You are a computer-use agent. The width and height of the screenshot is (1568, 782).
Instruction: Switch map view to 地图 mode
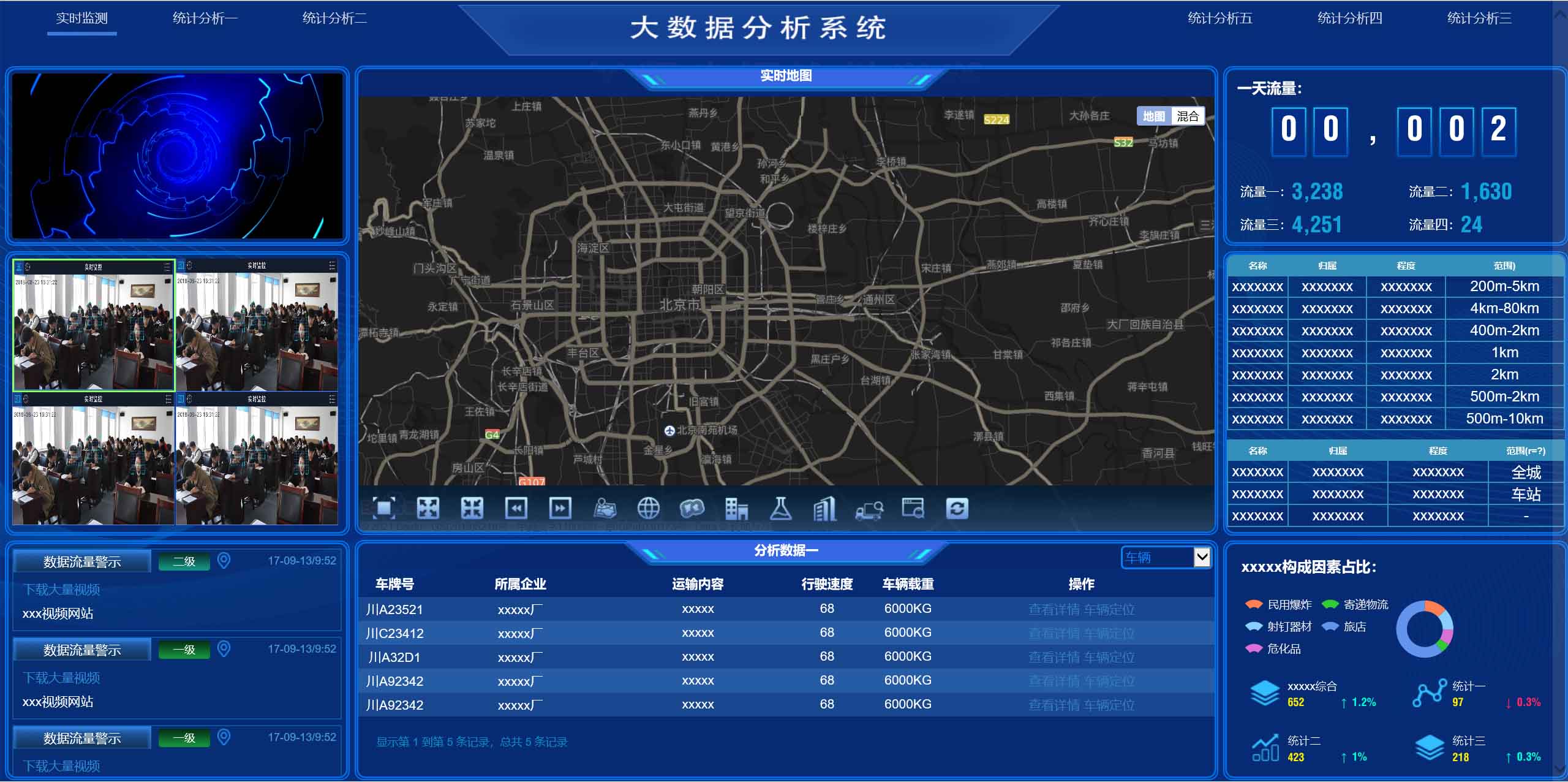pos(1154,116)
